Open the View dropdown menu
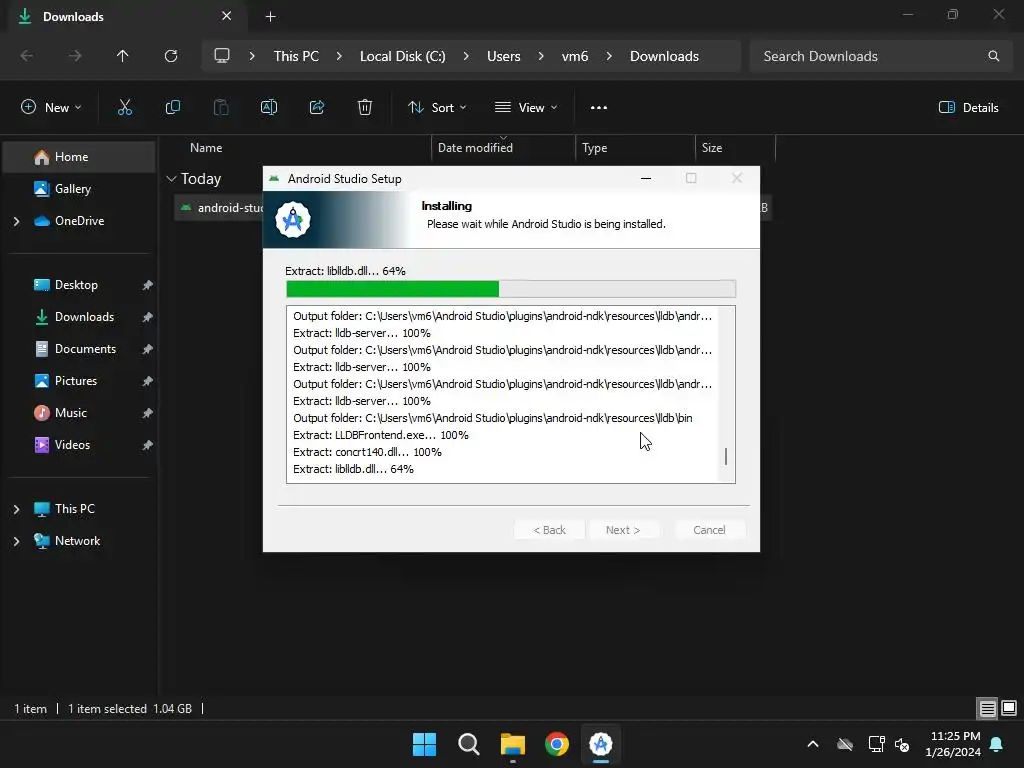 coord(526,108)
